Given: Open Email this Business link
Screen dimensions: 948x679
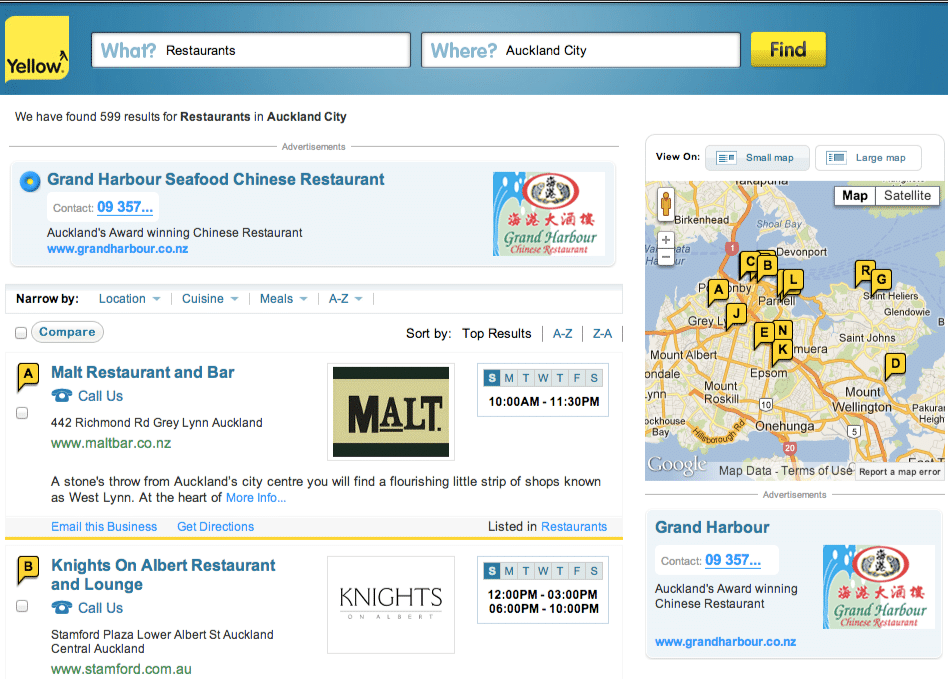Looking at the screenshot, I should coord(104,527).
